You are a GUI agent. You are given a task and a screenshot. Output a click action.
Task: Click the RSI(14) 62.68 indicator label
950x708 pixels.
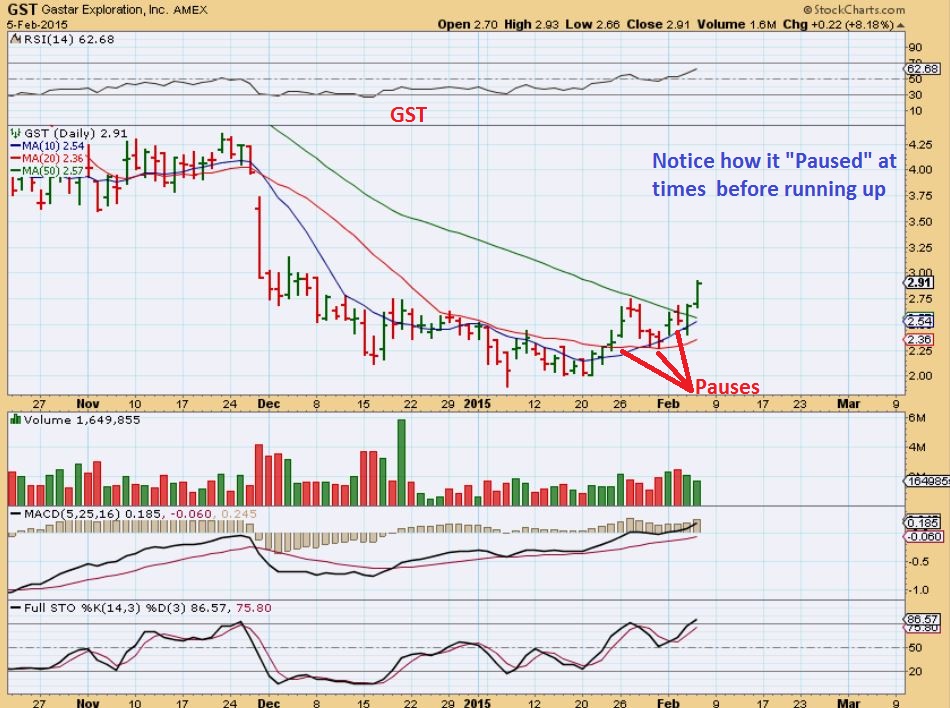tap(68, 39)
